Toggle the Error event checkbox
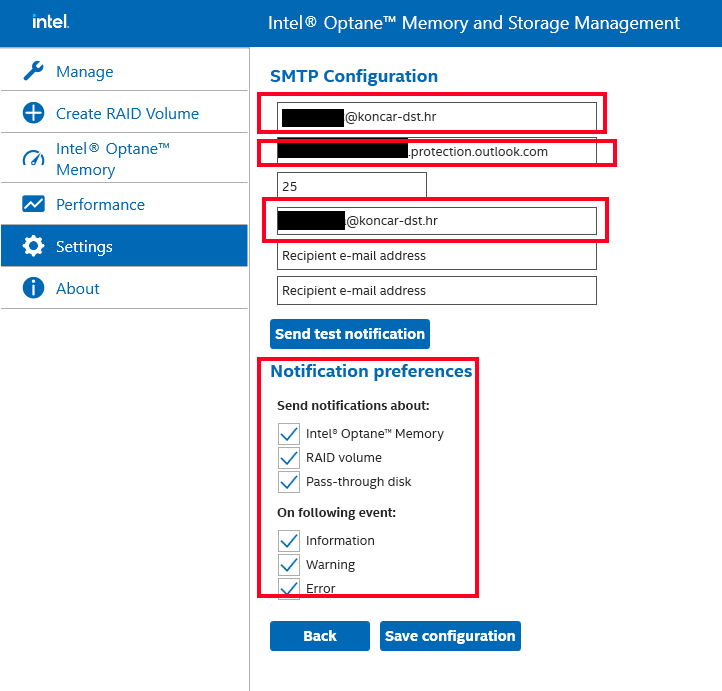722x691 pixels. point(289,587)
